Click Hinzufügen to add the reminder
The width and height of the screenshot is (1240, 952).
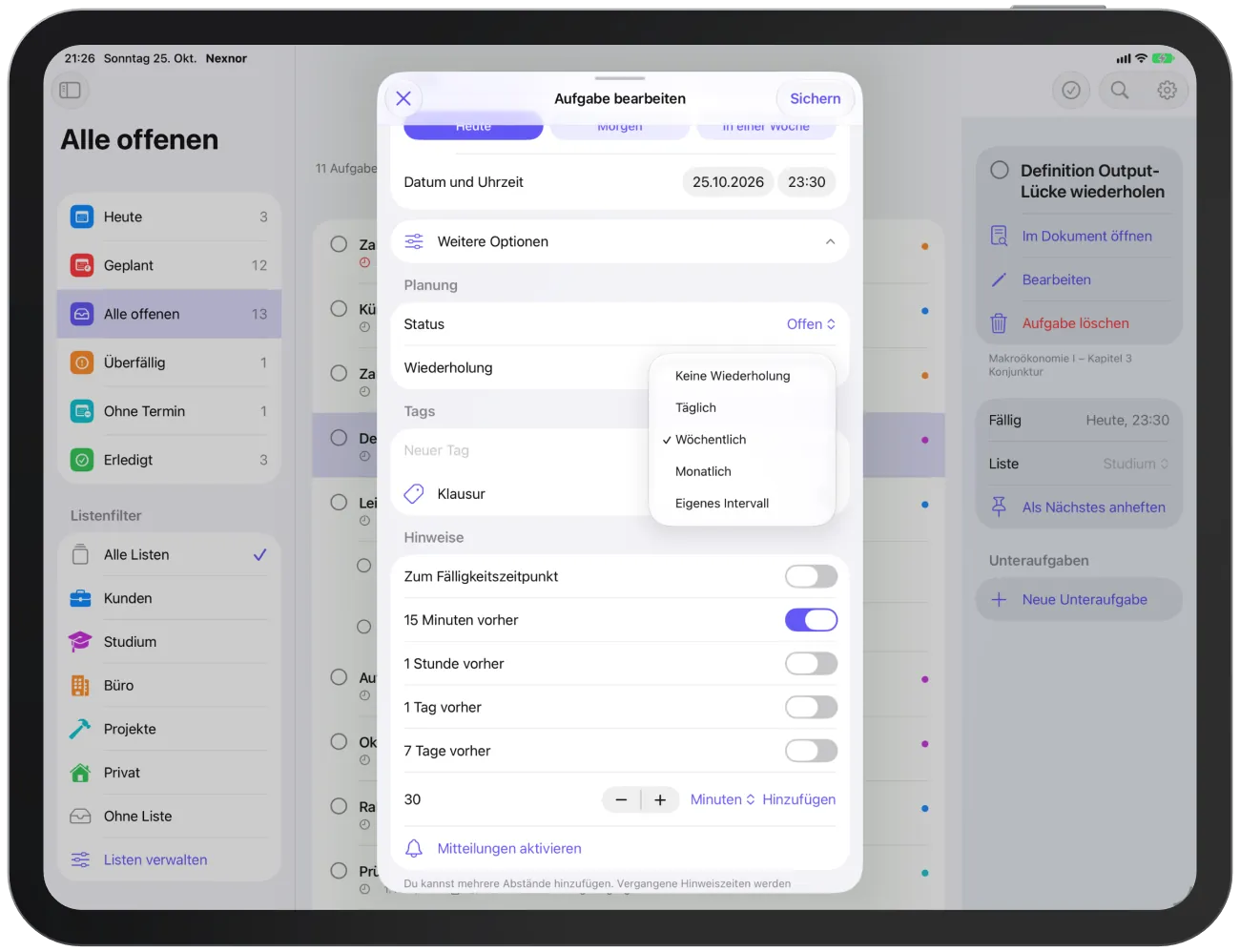799,799
